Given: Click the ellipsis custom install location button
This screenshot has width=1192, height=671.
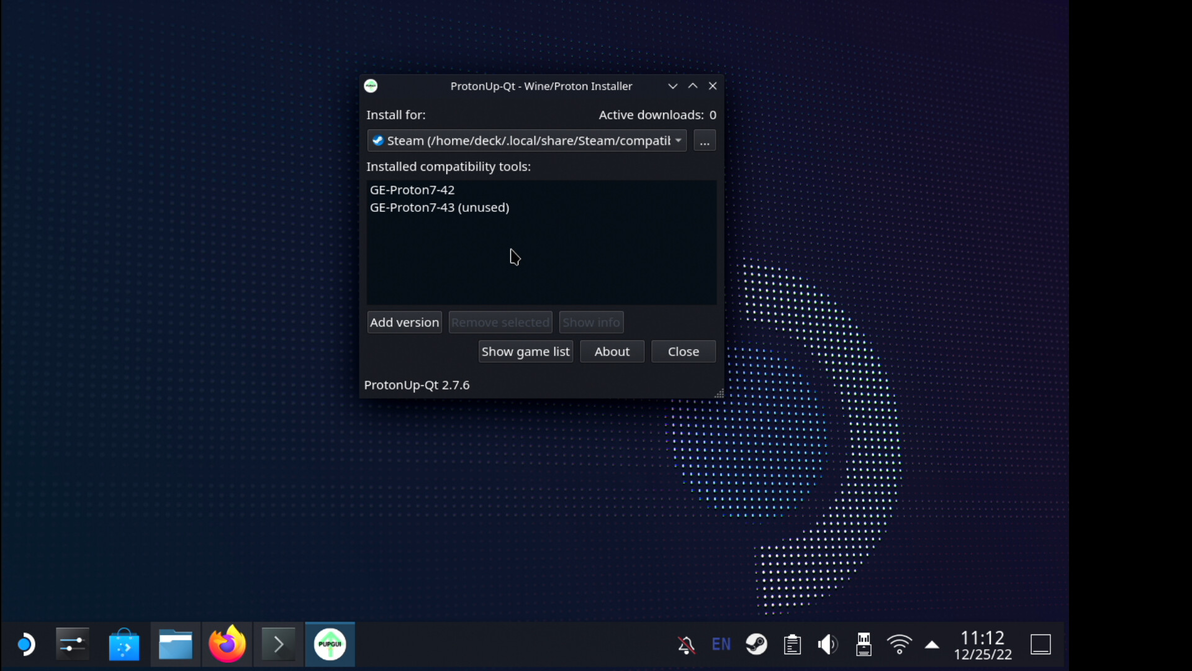Looking at the screenshot, I should [705, 141].
